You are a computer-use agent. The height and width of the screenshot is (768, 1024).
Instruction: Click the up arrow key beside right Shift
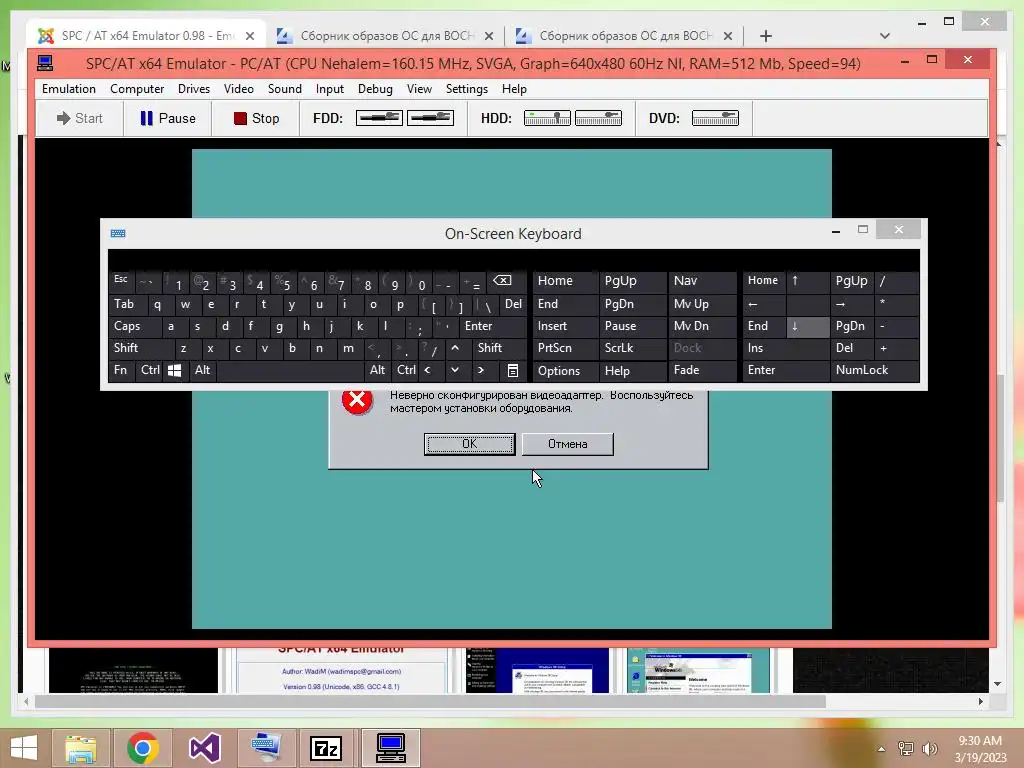pos(455,348)
